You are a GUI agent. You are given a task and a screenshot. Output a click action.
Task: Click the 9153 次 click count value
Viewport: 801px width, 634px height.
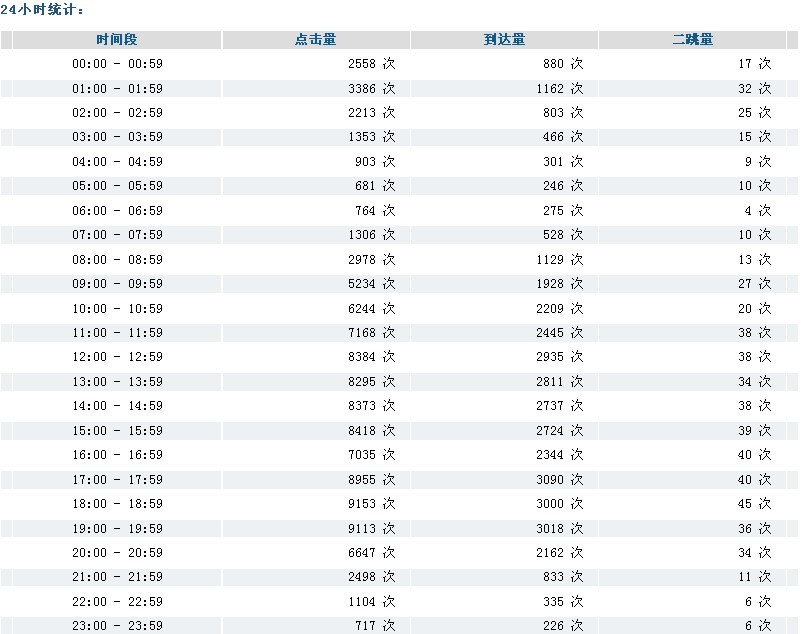click(371, 504)
